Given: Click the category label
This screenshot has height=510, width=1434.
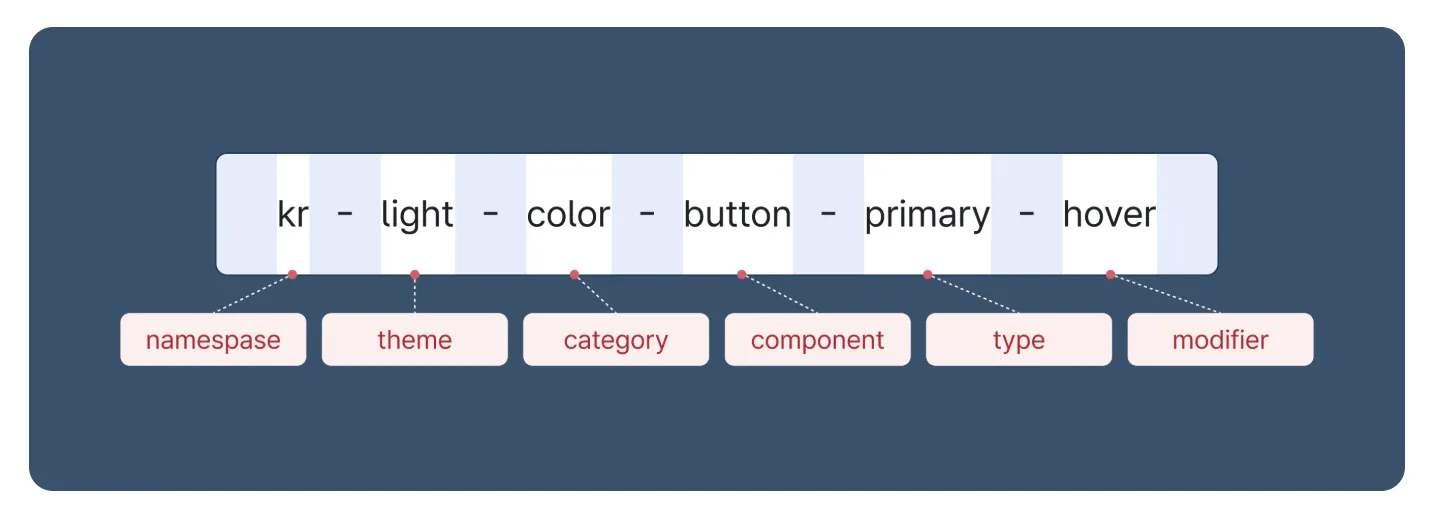Looking at the screenshot, I should point(615,340).
